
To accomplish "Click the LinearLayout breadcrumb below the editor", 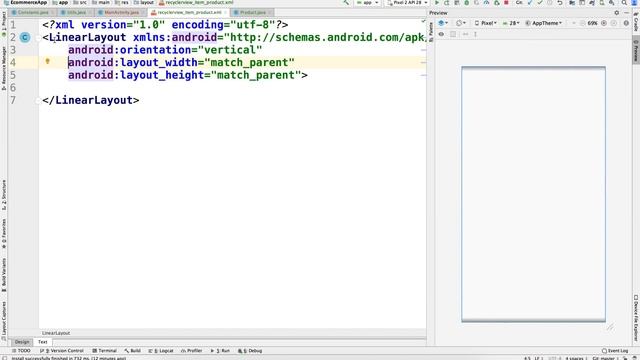I will coord(56,333).
